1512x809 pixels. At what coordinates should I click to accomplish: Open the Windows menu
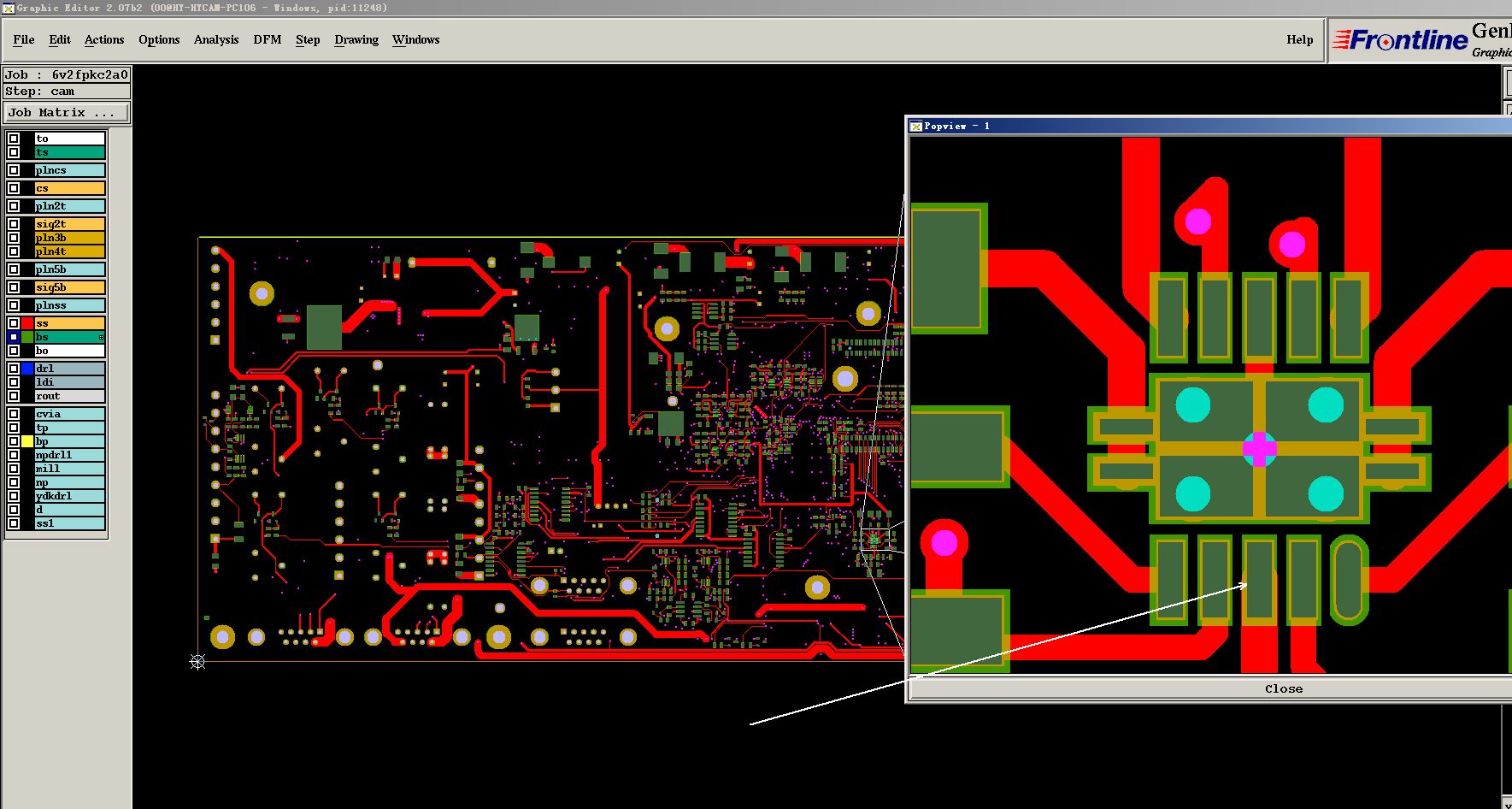coord(416,39)
